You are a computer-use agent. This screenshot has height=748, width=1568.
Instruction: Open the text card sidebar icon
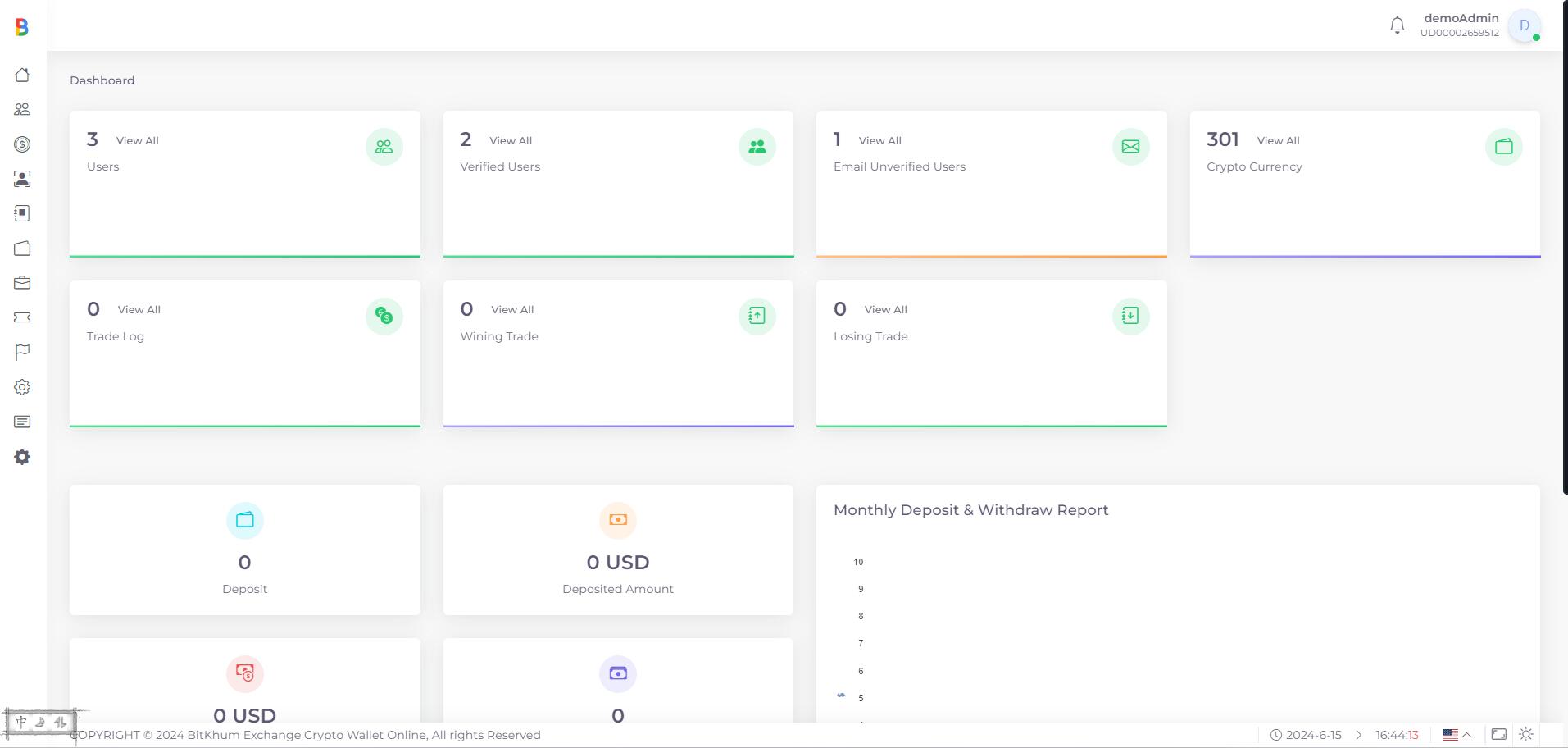pyautogui.click(x=22, y=422)
